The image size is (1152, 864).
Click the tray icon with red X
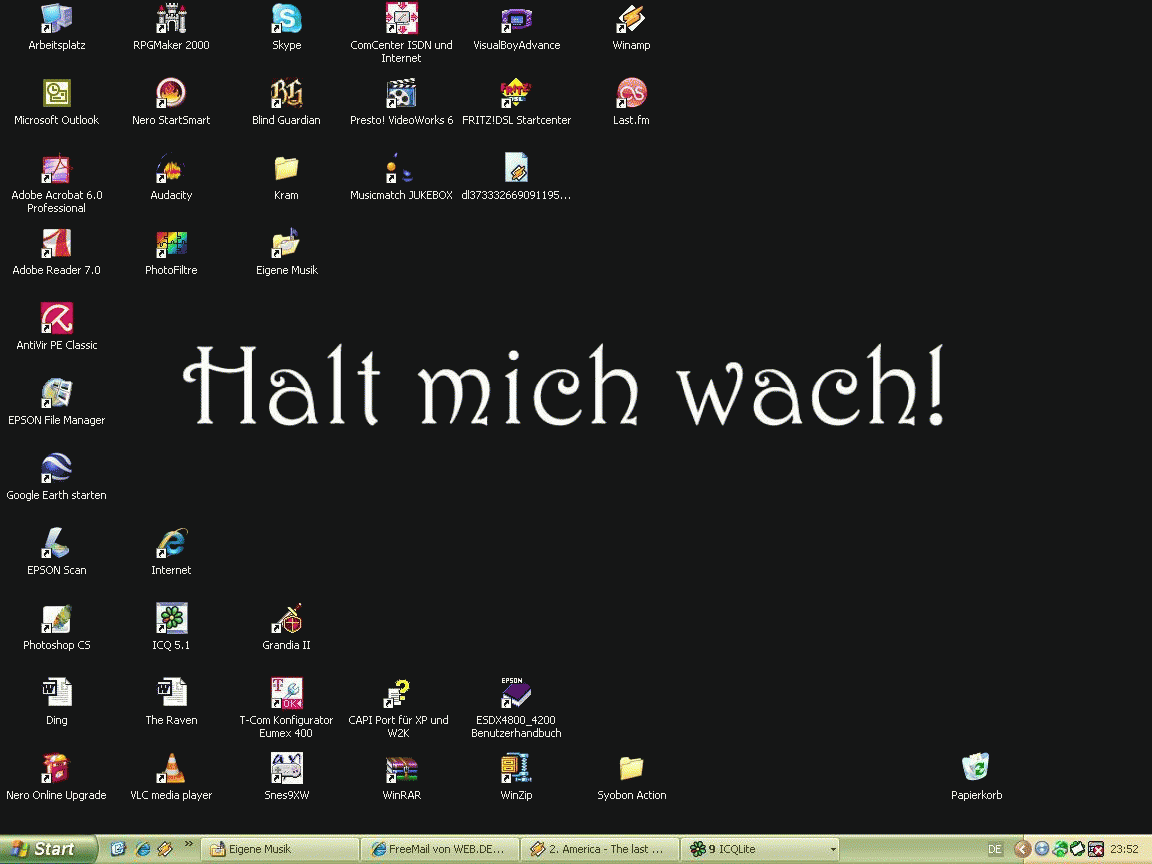coord(1095,849)
